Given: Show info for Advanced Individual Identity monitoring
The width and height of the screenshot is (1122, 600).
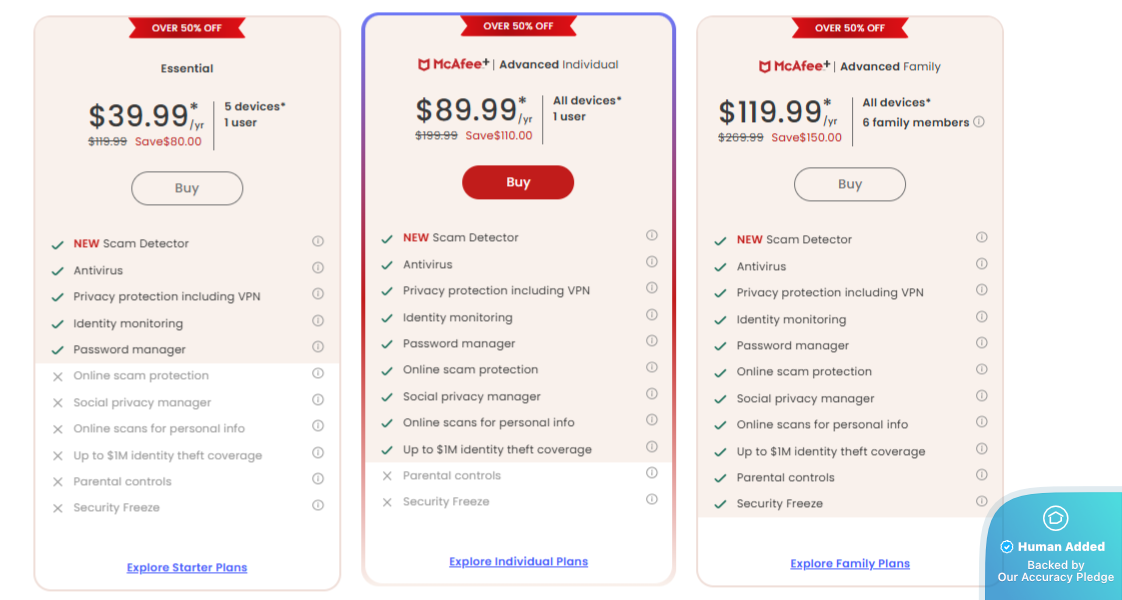Looking at the screenshot, I should pos(652,315).
